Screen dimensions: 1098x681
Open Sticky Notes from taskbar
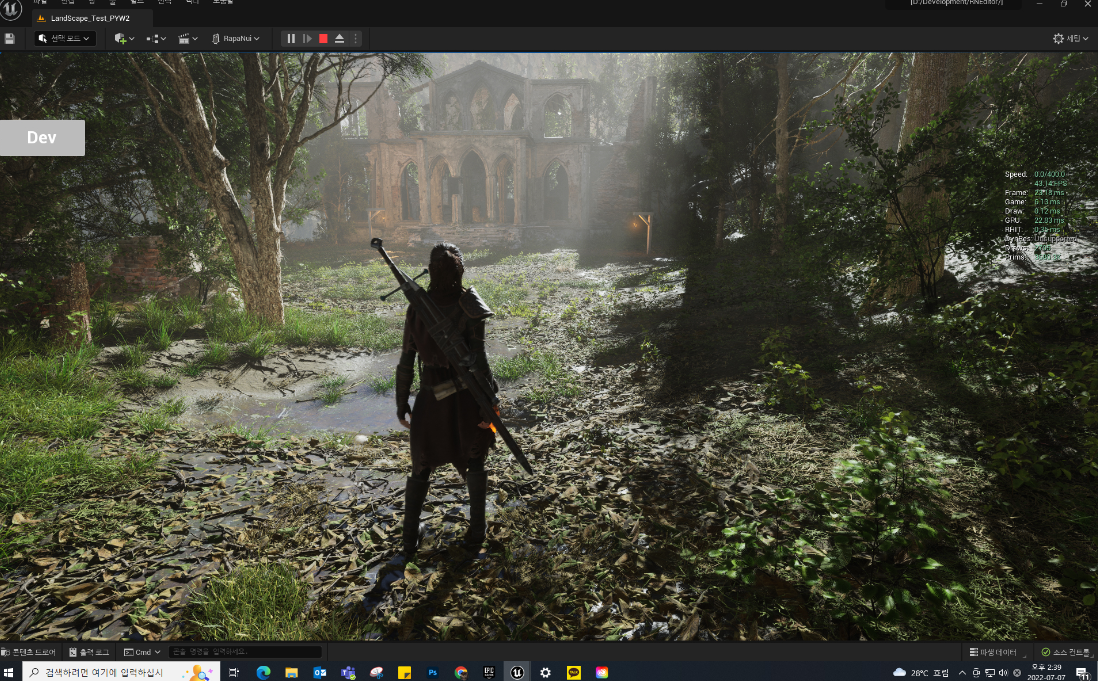pyautogui.click(x=404, y=672)
